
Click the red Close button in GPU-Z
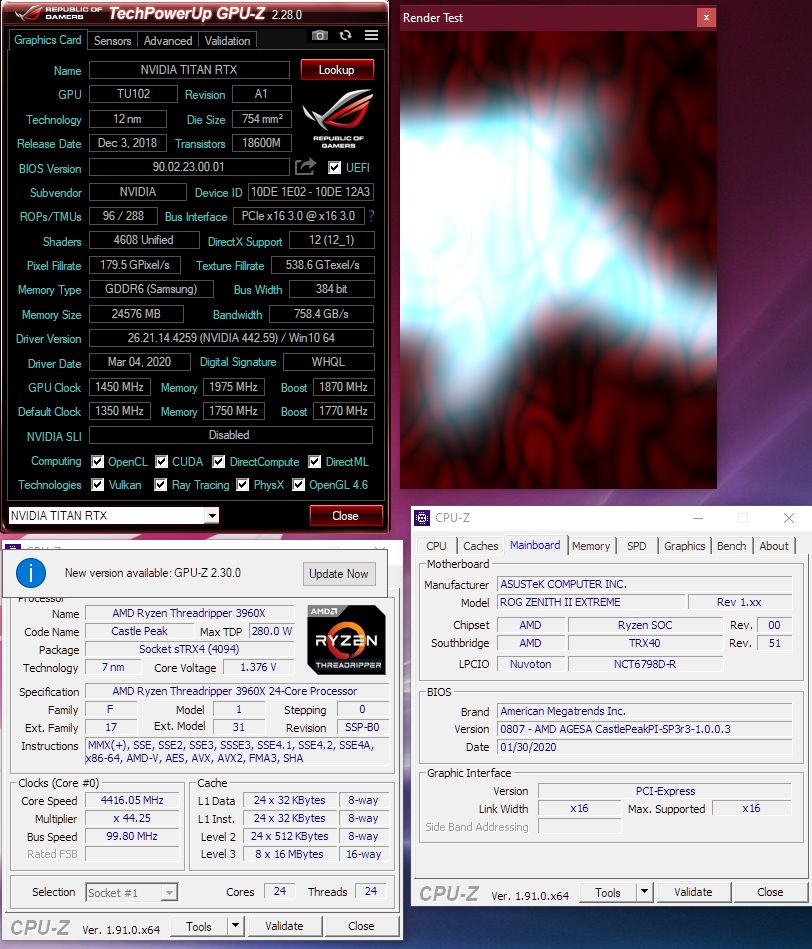(x=345, y=516)
